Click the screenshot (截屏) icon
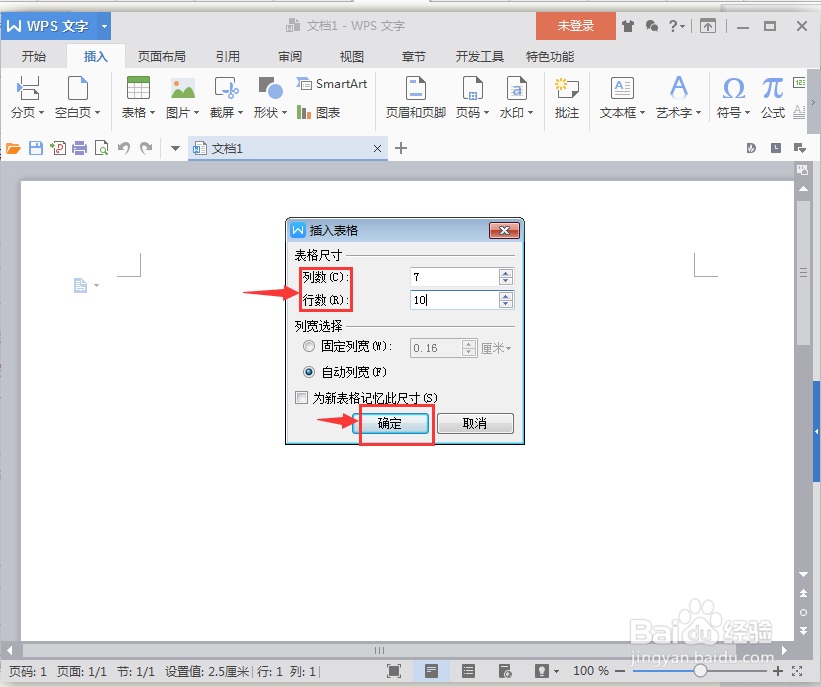Image resolution: width=821 pixels, height=687 pixels. click(x=227, y=88)
